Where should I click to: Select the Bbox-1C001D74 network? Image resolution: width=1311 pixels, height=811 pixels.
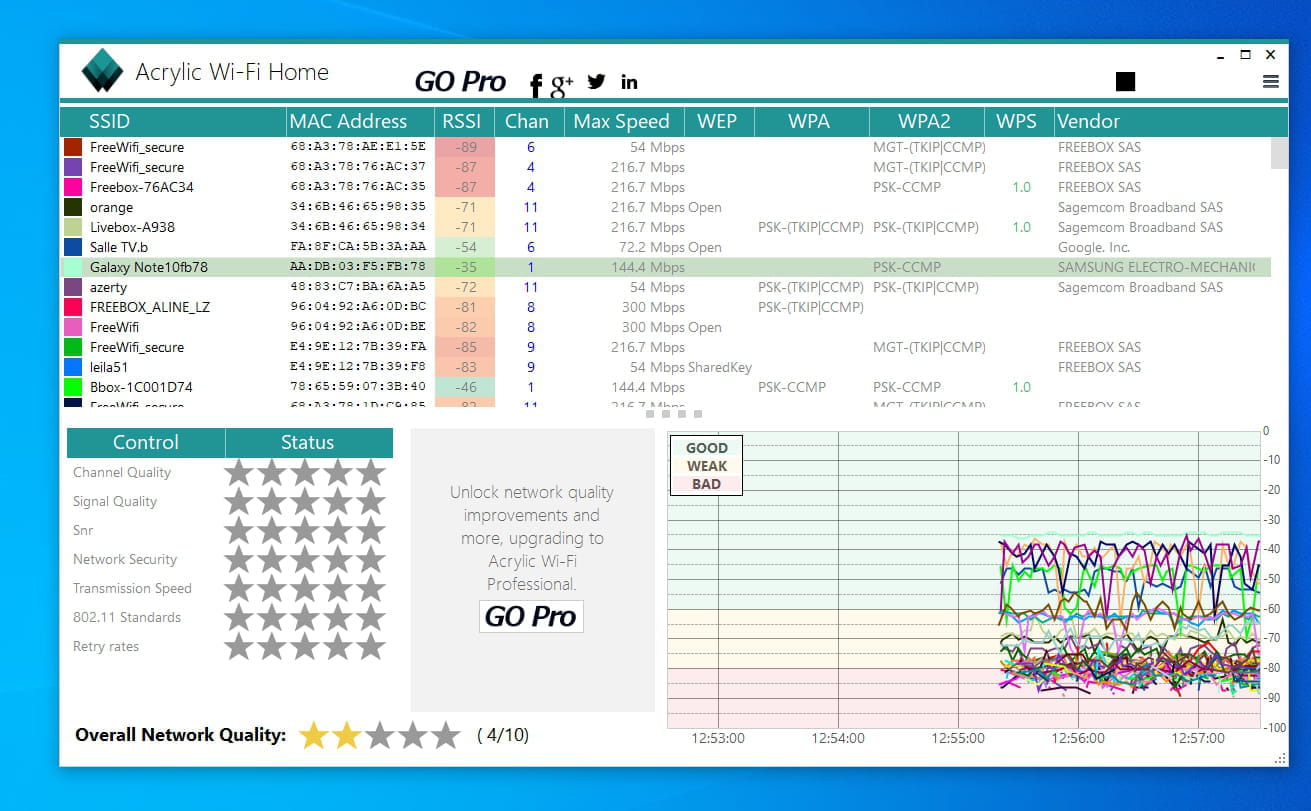pos(667,387)
